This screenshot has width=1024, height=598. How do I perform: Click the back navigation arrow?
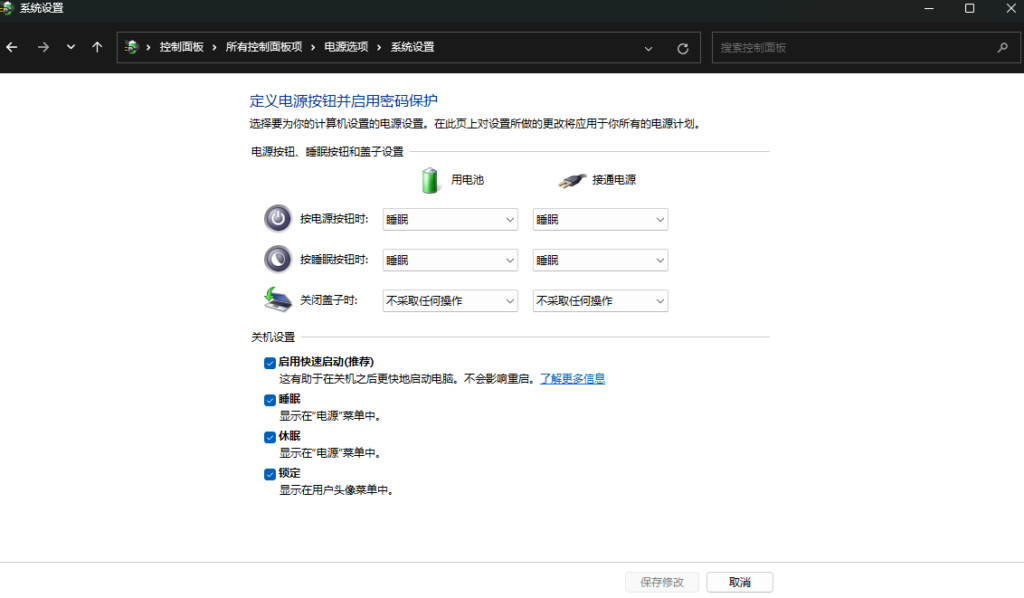click(12, 47)
